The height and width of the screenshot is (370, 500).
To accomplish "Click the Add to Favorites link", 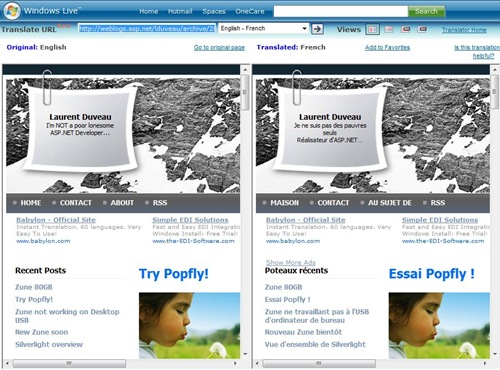I will [387, 47].
